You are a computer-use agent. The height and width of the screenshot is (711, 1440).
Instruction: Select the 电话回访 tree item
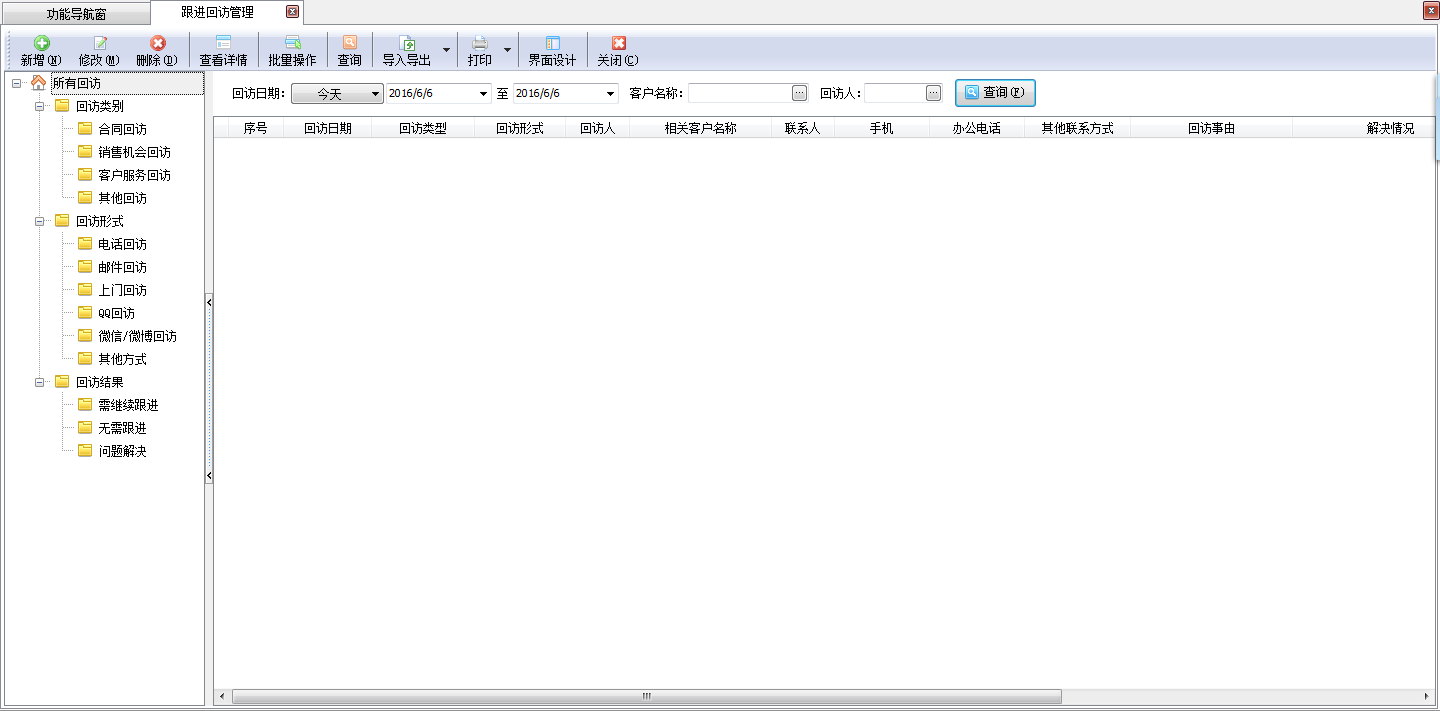tap(122, 244)
